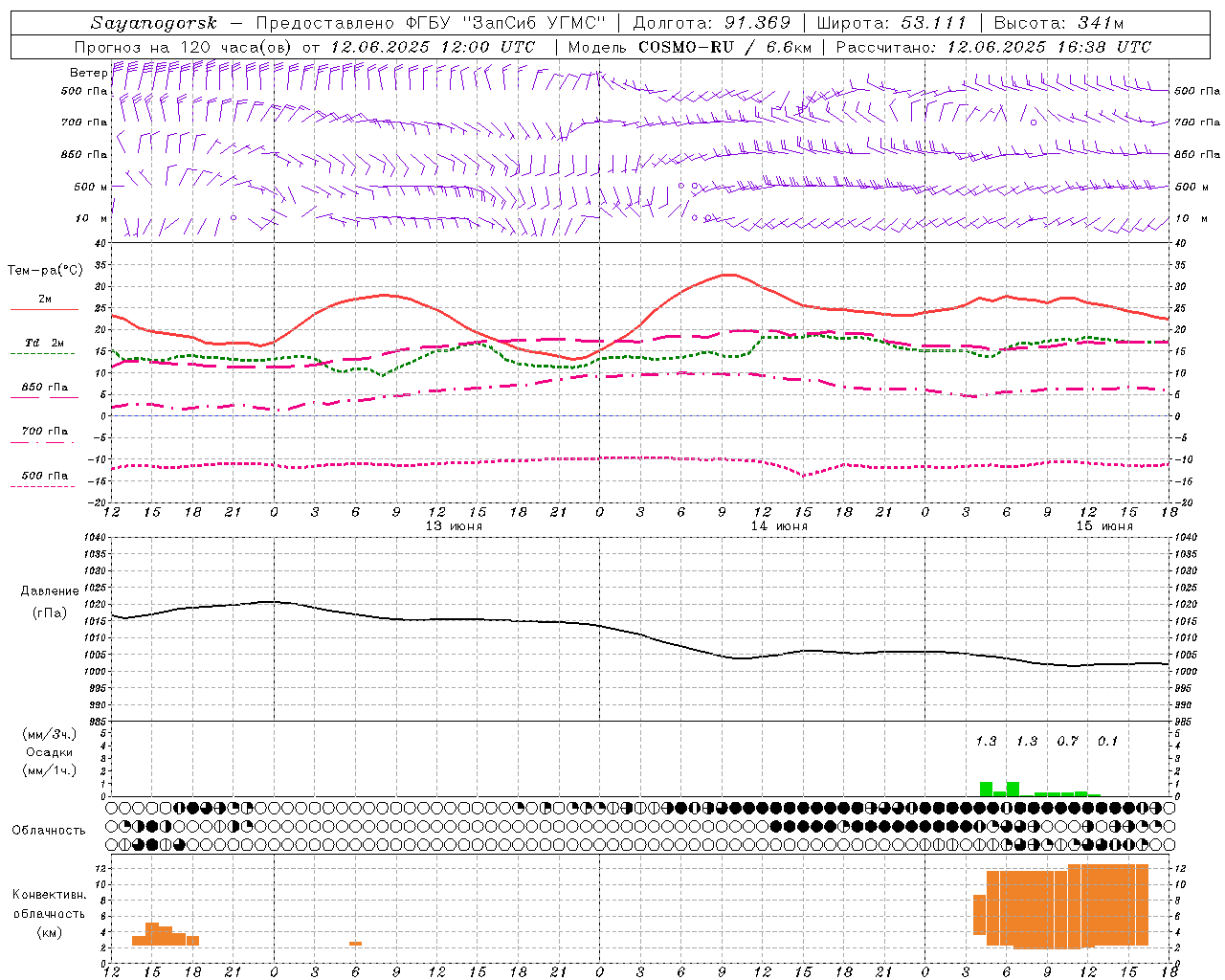1225x980 pixels.
Task: Click the 'Облачность' cloud cover label
Action: pyautogui.click(x=49, y=831)
